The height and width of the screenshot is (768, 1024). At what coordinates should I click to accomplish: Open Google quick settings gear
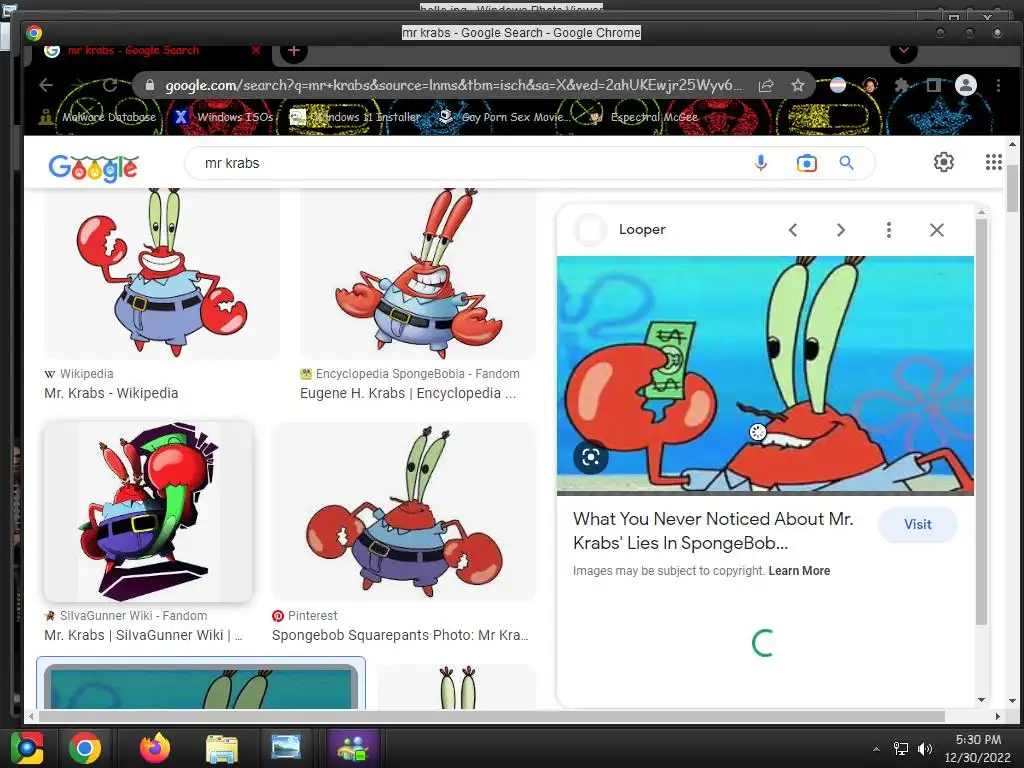coord(944,162)
